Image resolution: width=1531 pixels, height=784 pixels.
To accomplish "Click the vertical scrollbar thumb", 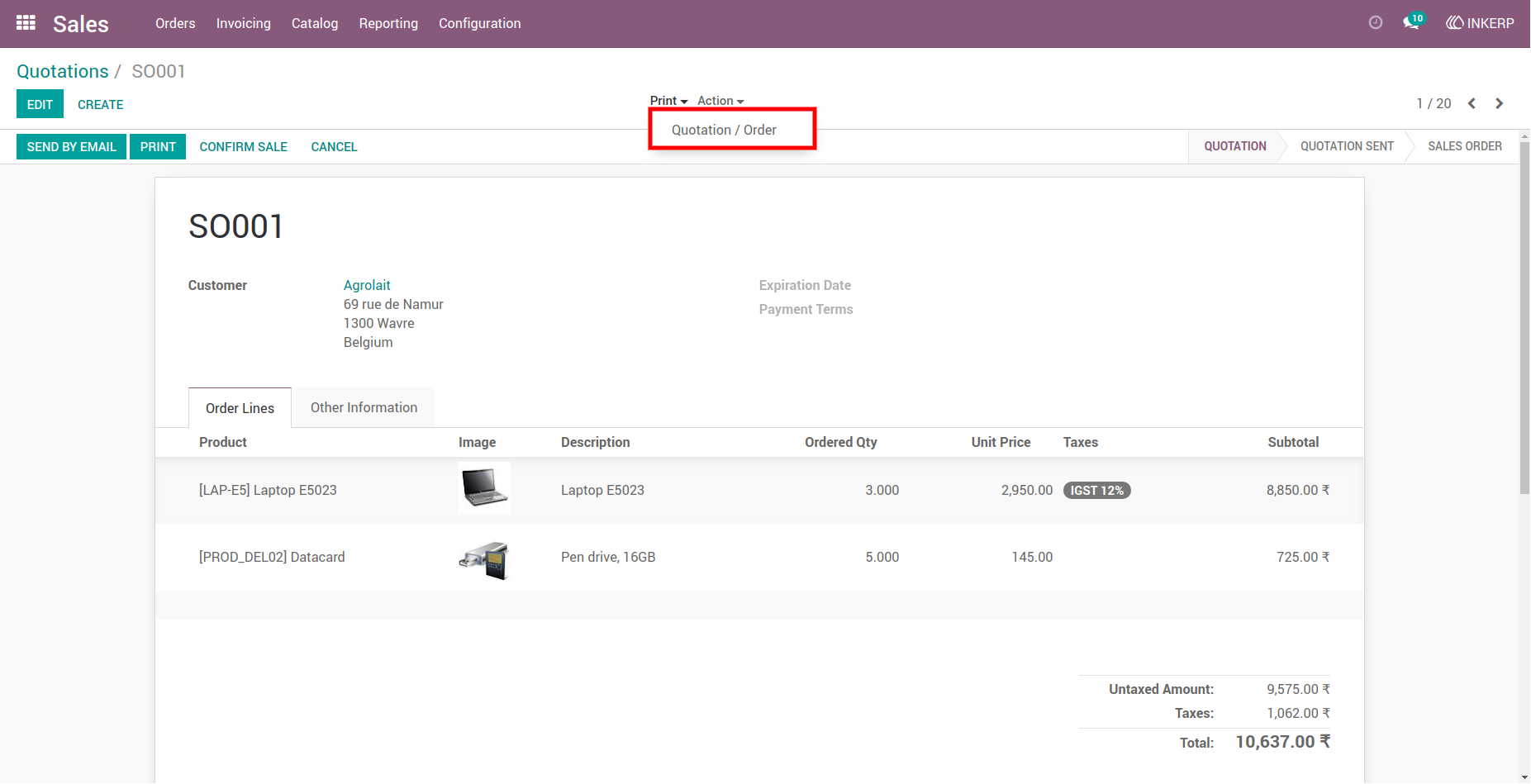I will [x=1524, y=318].
